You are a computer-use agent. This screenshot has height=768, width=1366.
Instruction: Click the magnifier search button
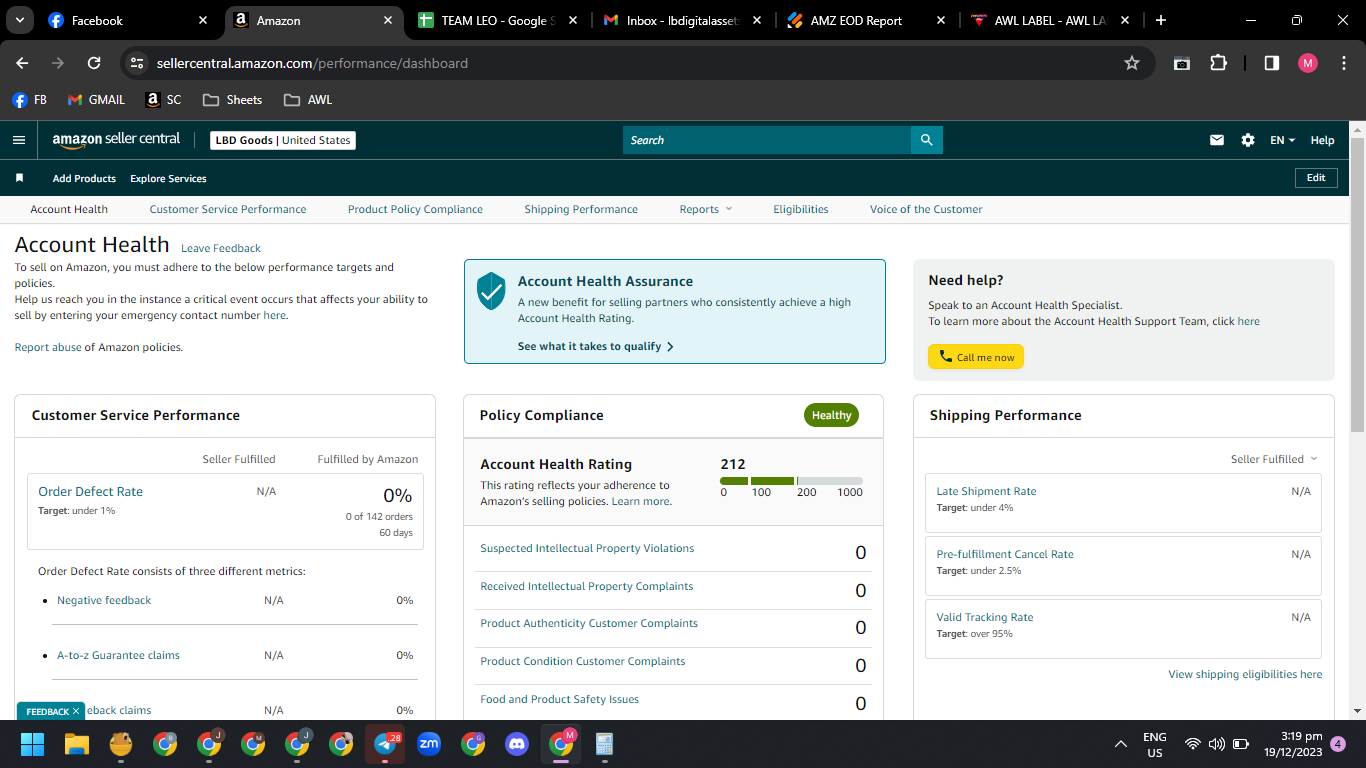pyautogui.click(x=926, y=140)
